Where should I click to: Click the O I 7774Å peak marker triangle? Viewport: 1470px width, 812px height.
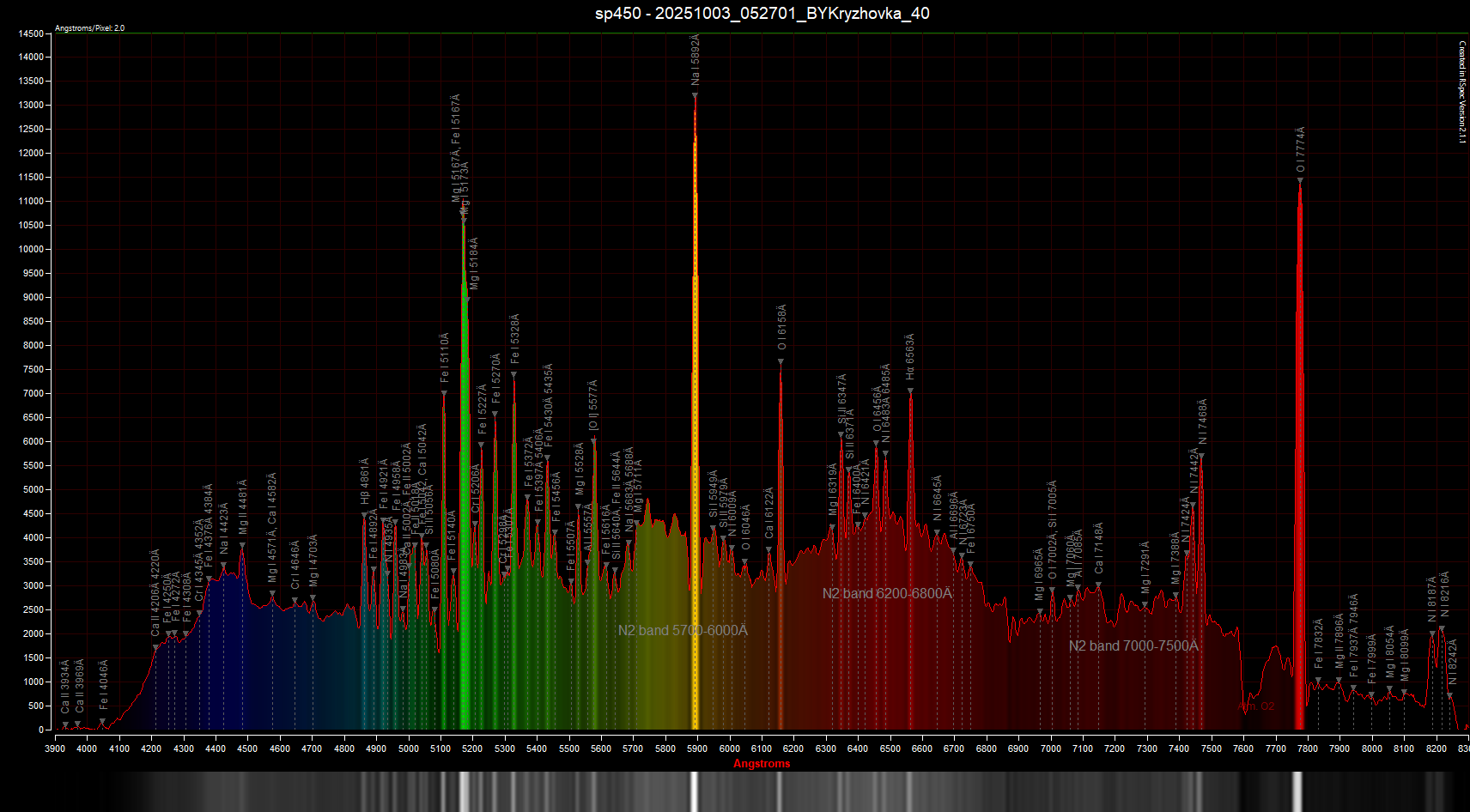(x=1300, y=181)
